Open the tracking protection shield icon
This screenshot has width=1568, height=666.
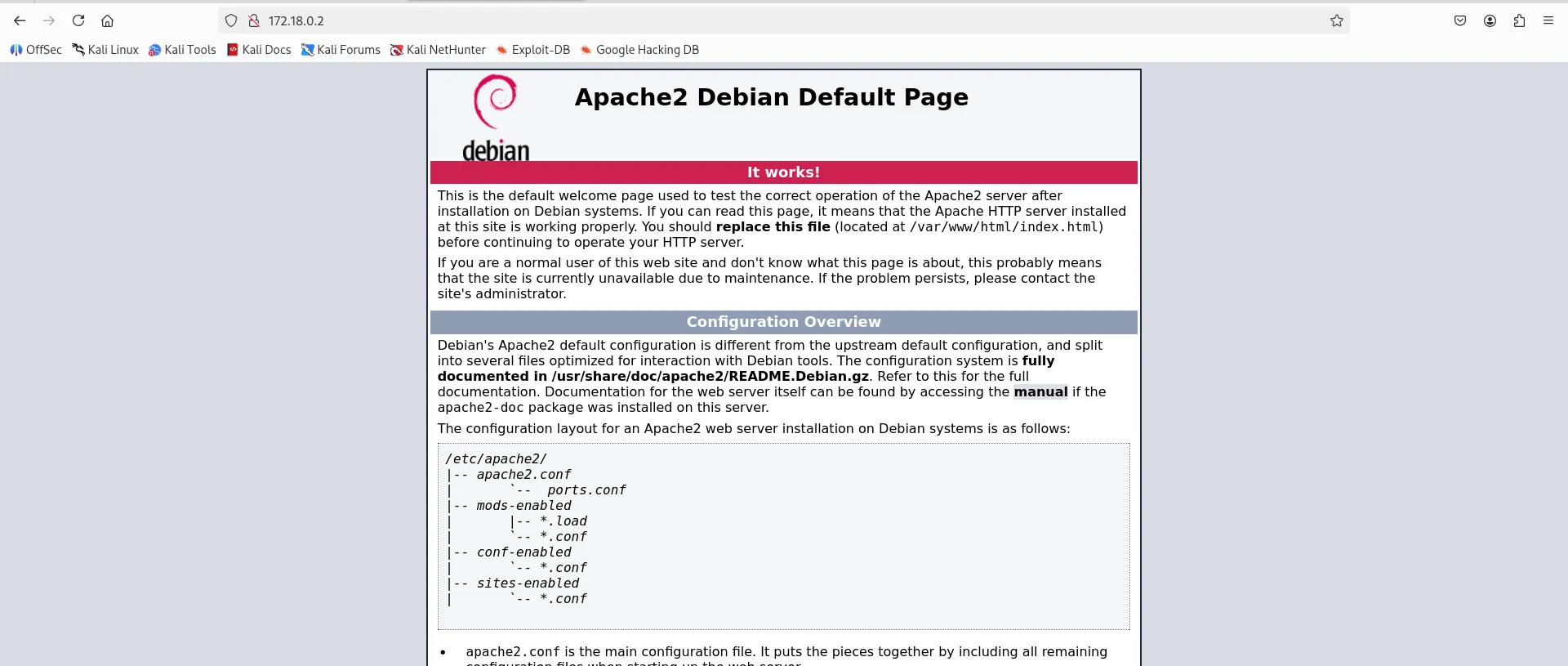tap(231, 20)
